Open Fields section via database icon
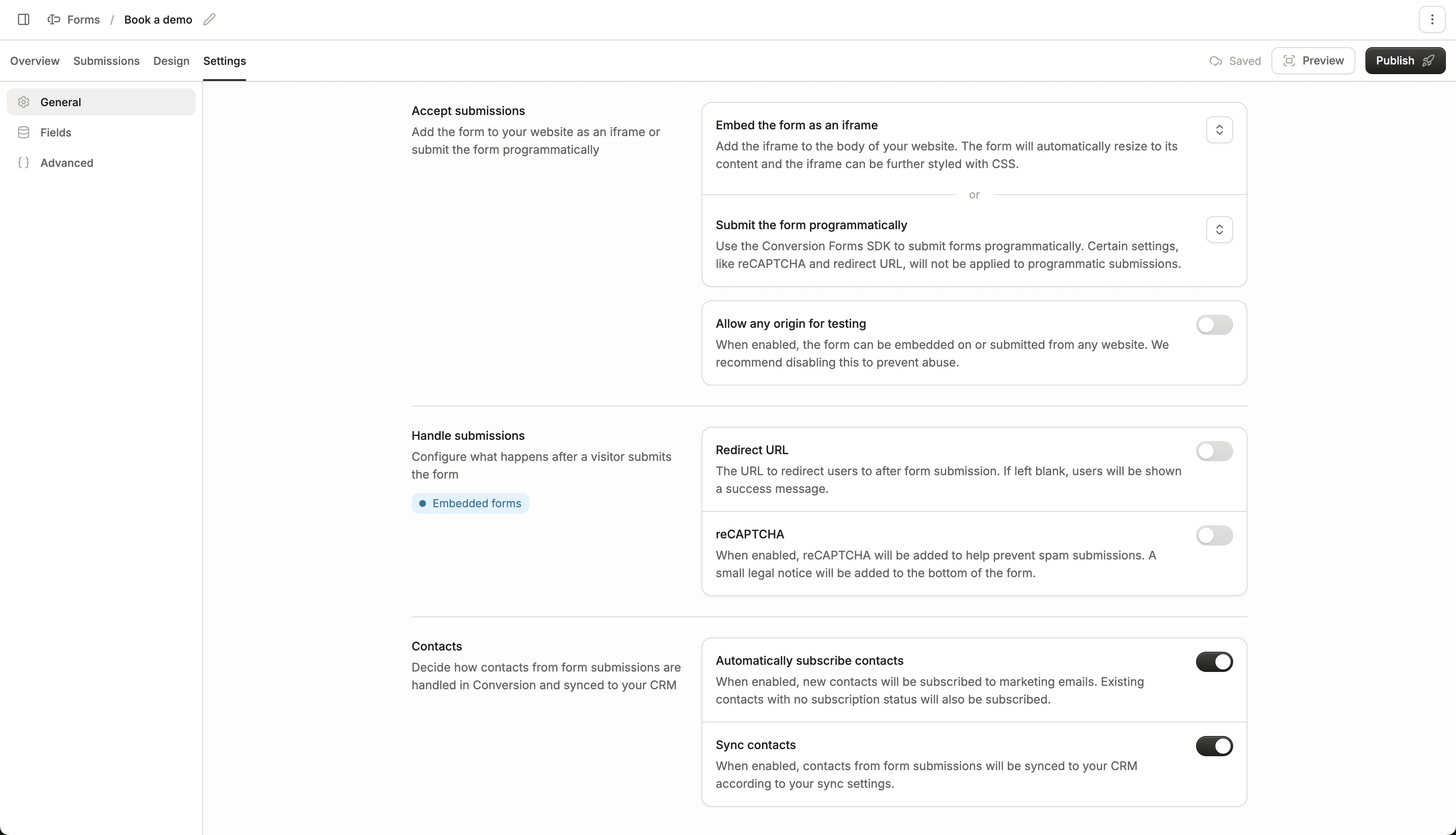The width and height of the screenshot is (1456, 835). click(x=24, y=132)
